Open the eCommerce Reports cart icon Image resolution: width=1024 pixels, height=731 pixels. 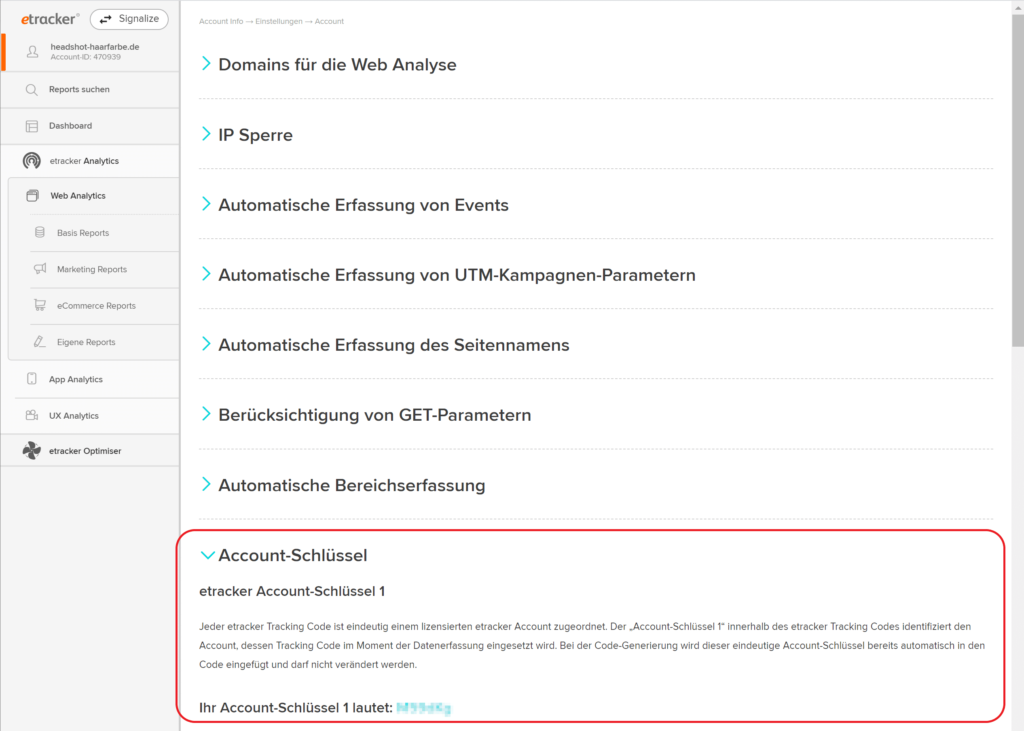point(40,305)
